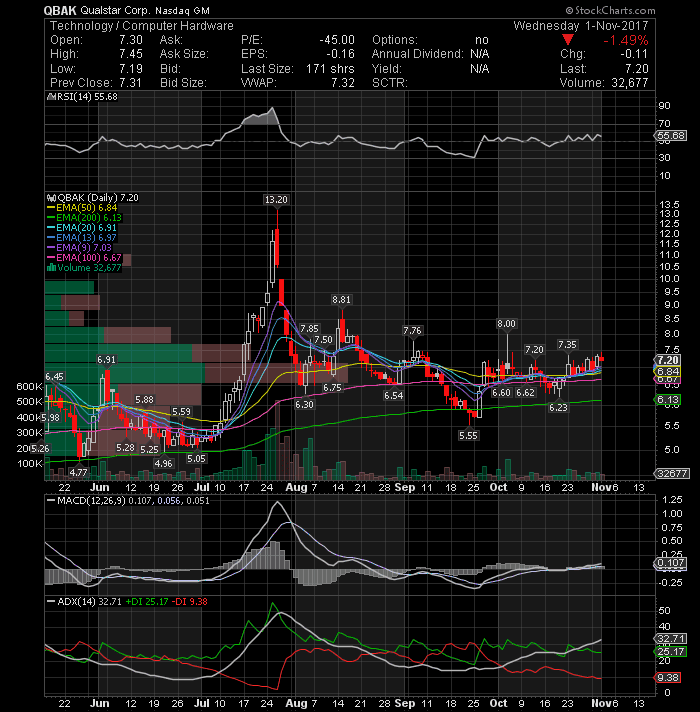Click the Open value 7.30

(131, 40)
